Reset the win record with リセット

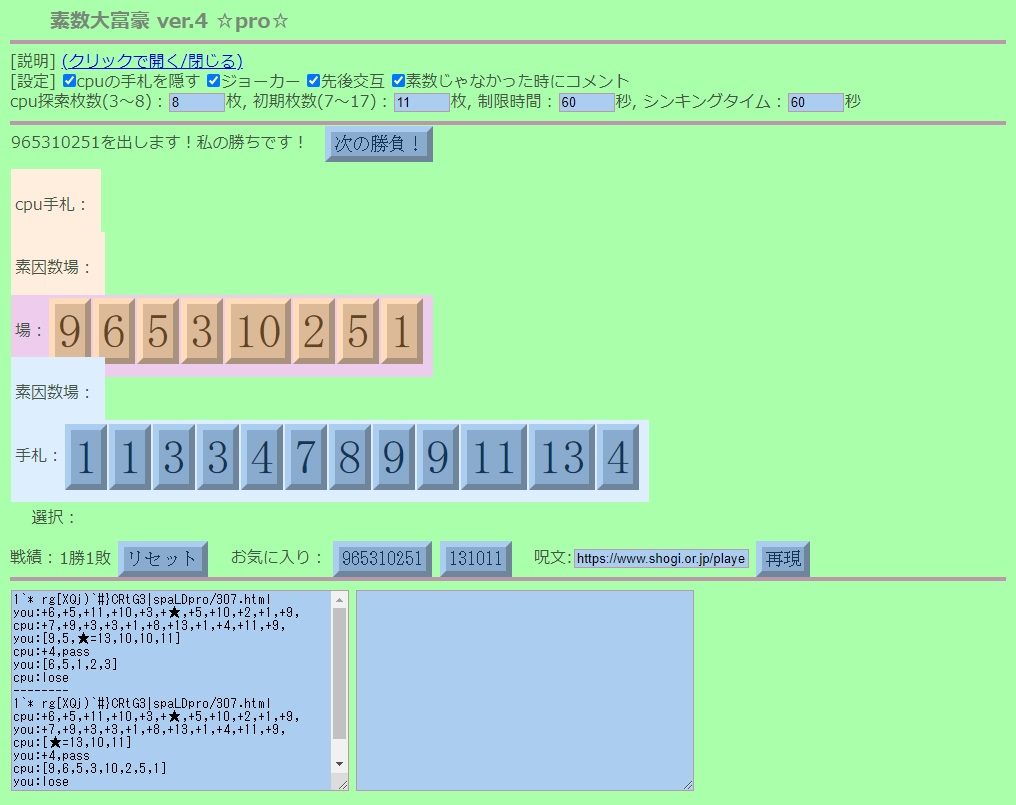tap(163, 559)
